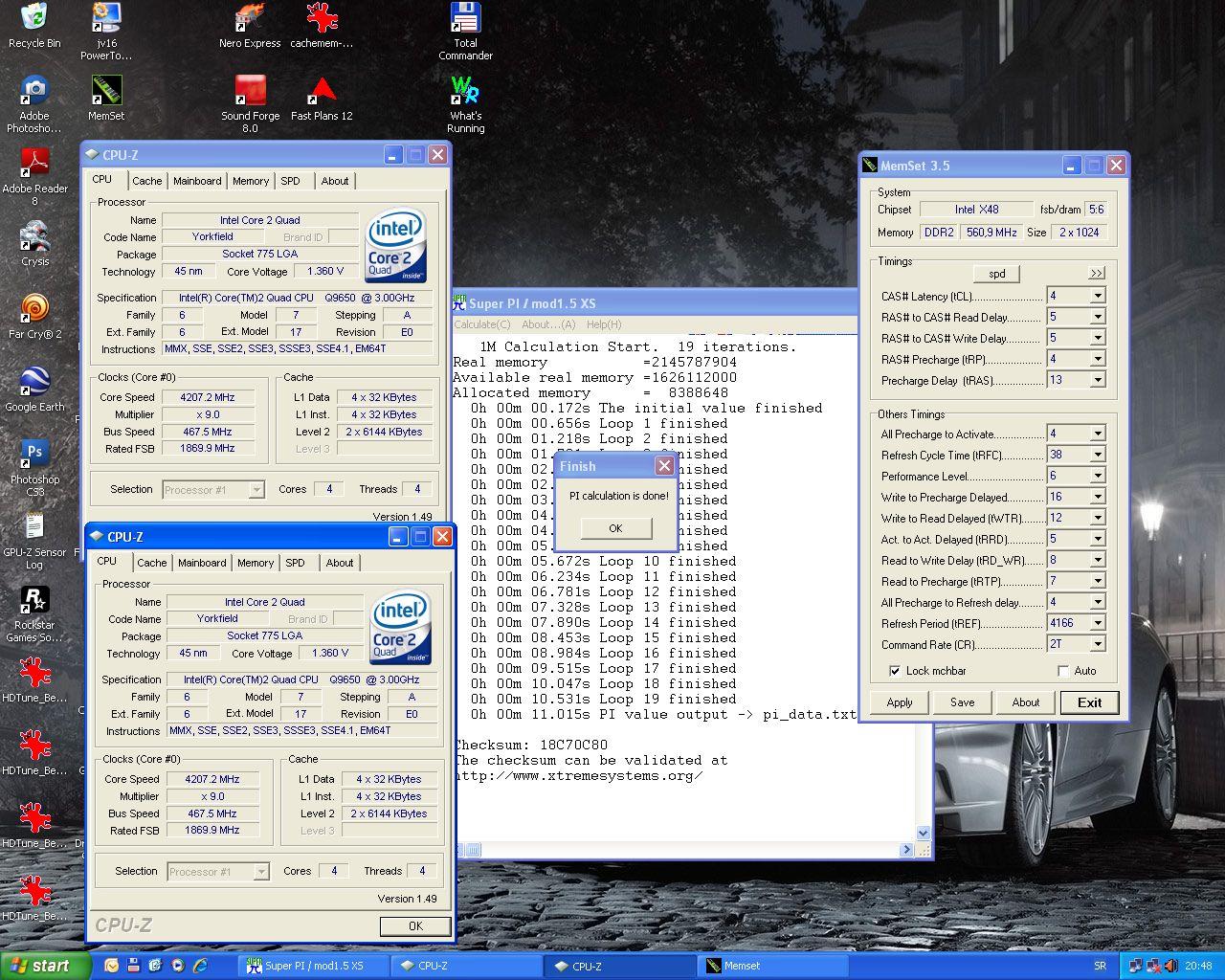Viewport: 1225px width, 980px height.
Task: Click the Intel logo in lower CPU-Z window
Action: coord(401,628)
